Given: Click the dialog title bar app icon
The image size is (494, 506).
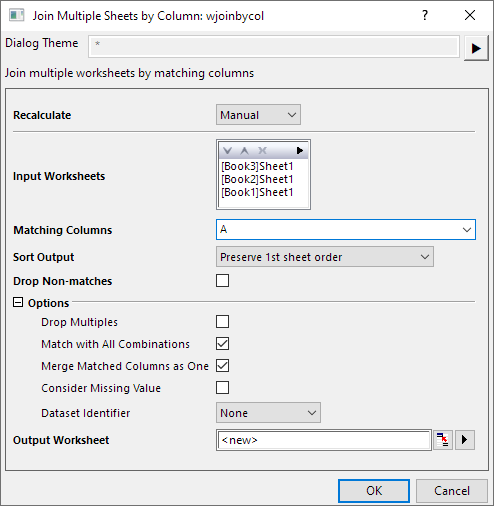Looking at the screenshot, I should click(17, 15).
